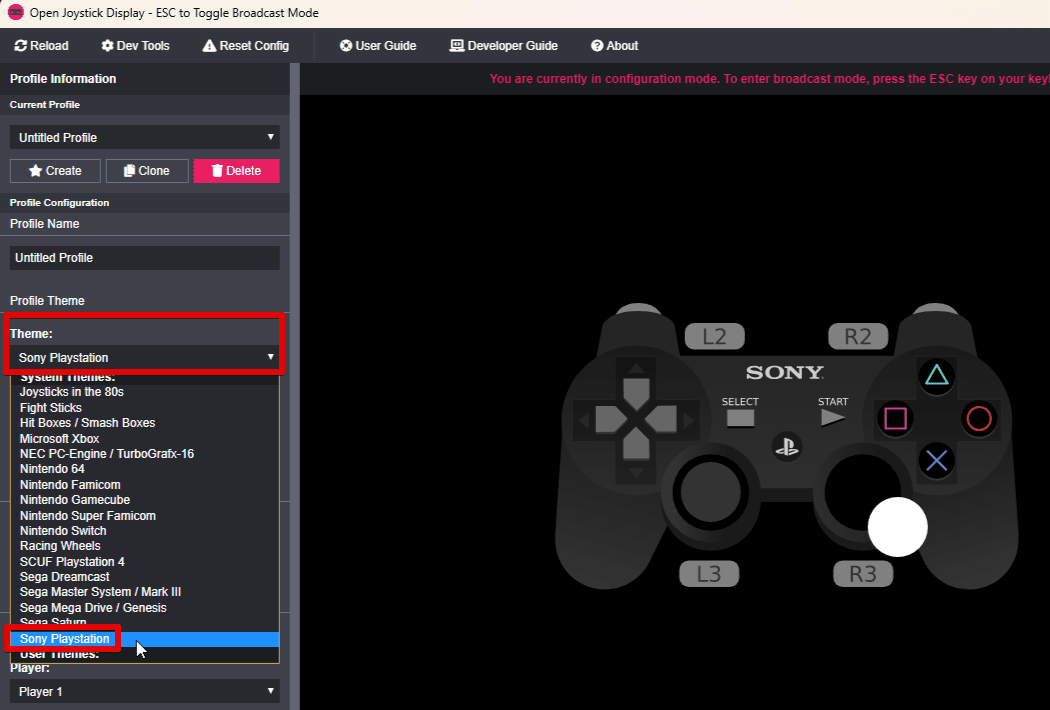Click the circle button on controller
The width and height of the screenshot is (1050, 710).
[979, 419]
